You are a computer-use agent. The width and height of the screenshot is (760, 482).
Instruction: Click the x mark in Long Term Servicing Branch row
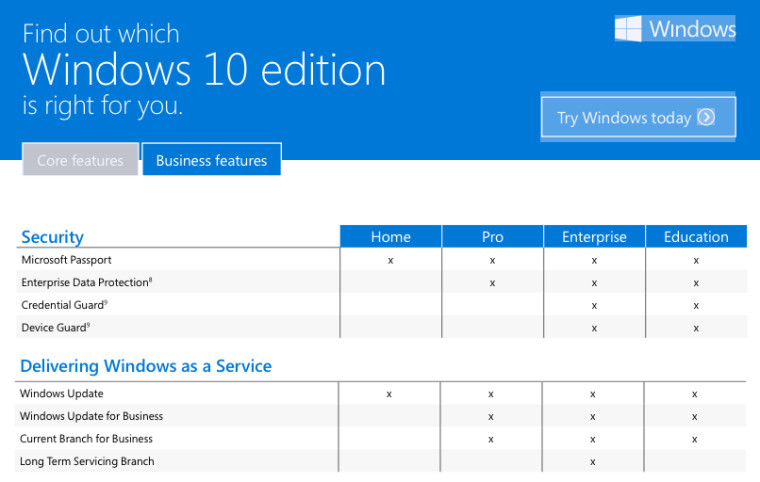pos(593,462)
